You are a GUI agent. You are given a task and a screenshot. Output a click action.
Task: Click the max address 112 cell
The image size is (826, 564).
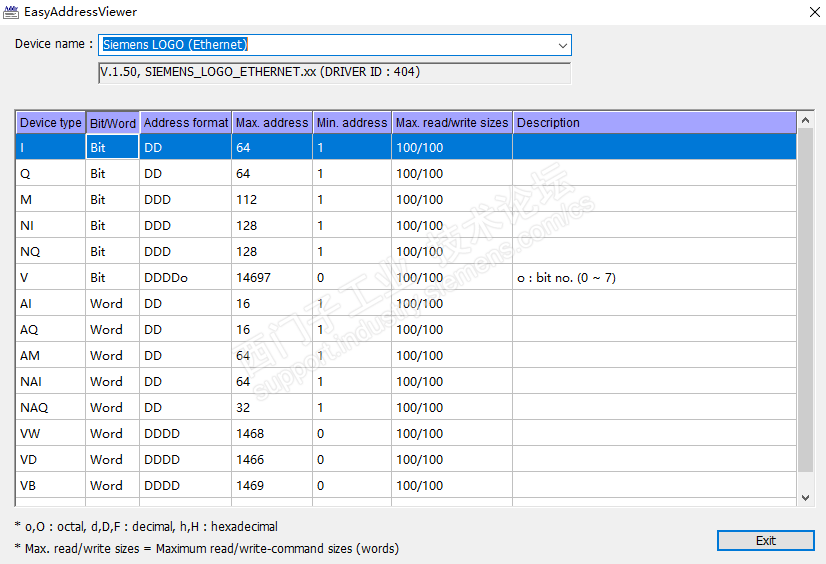tap(272, 200)
